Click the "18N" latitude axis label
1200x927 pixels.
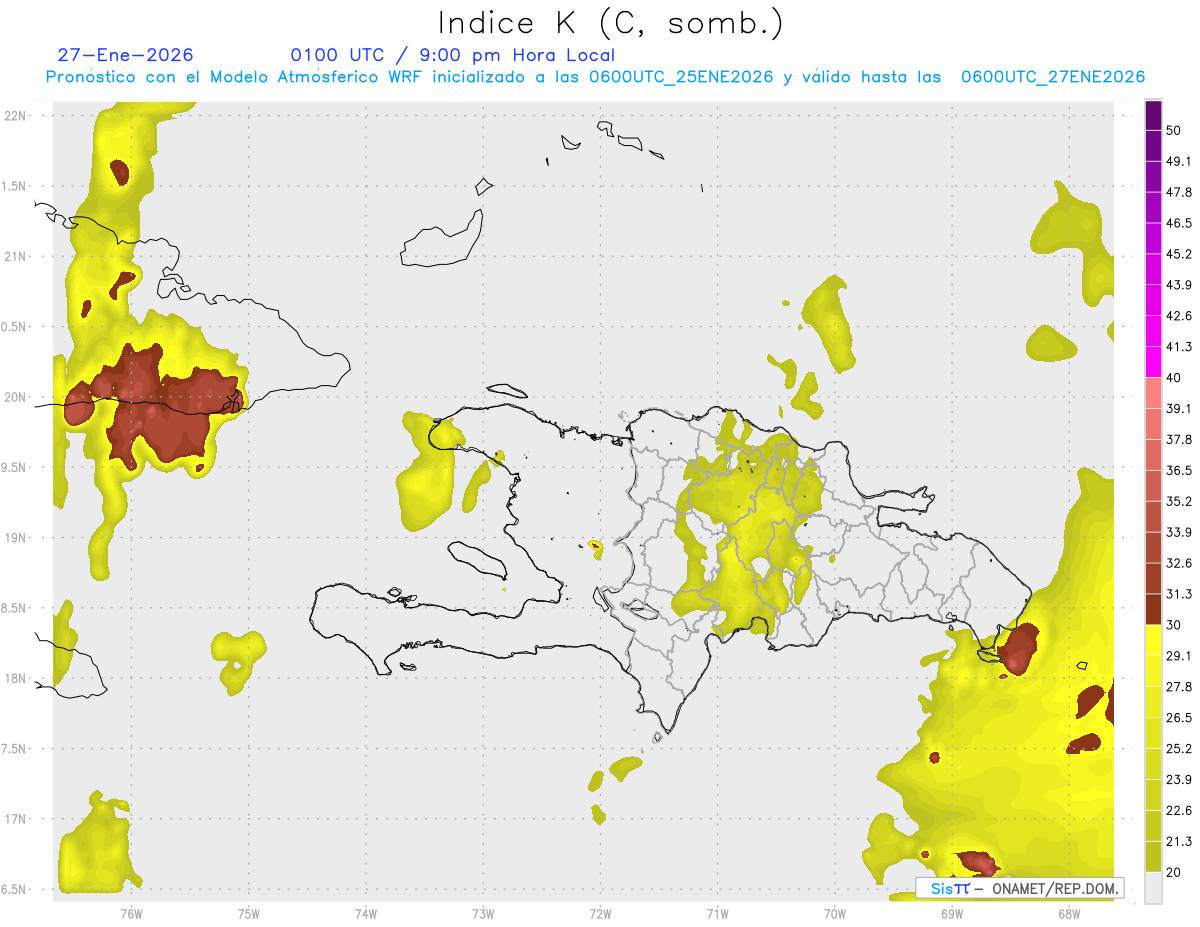click(15, 678)
